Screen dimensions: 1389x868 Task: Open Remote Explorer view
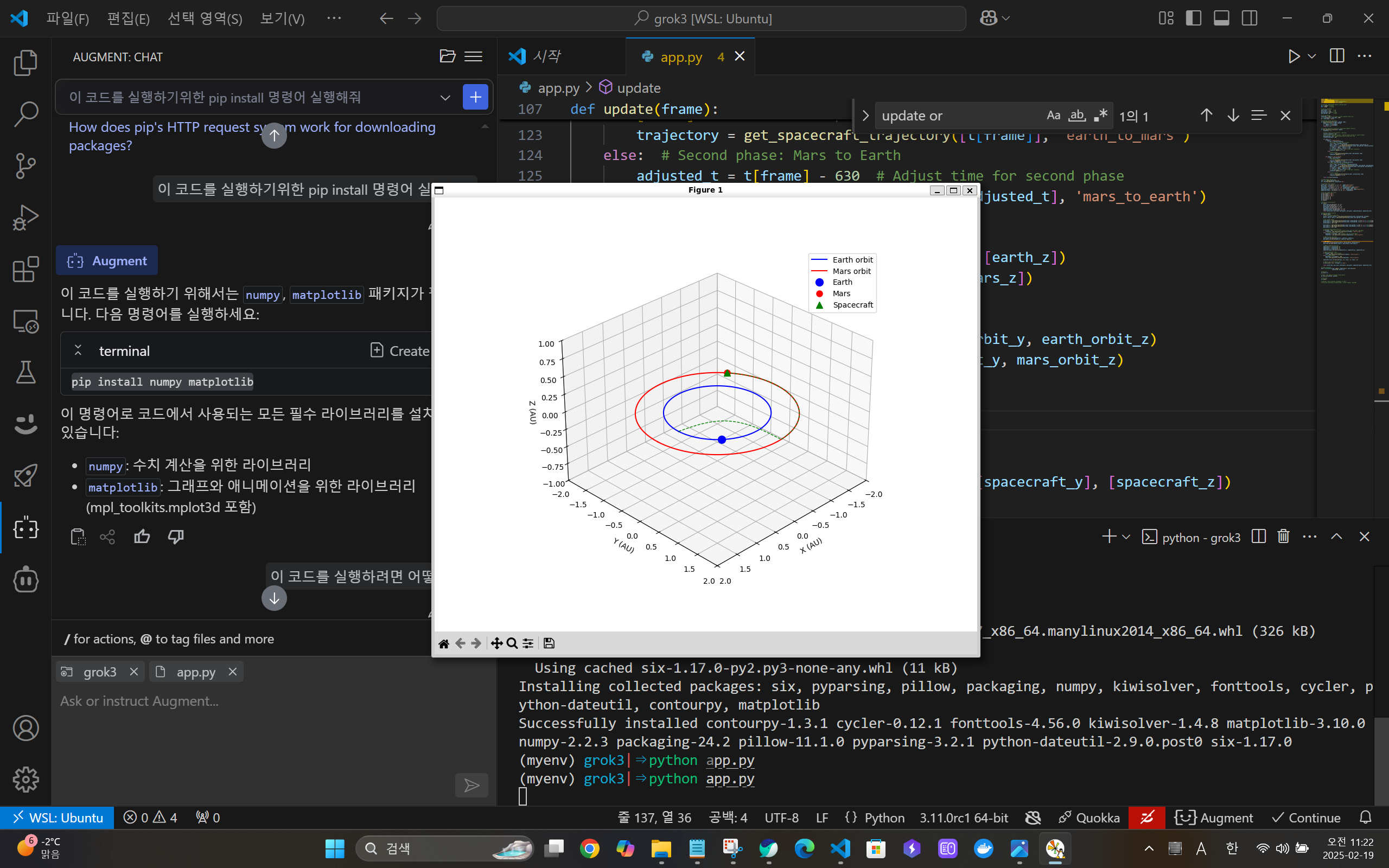pyautogui.click(x=26, y=321)
